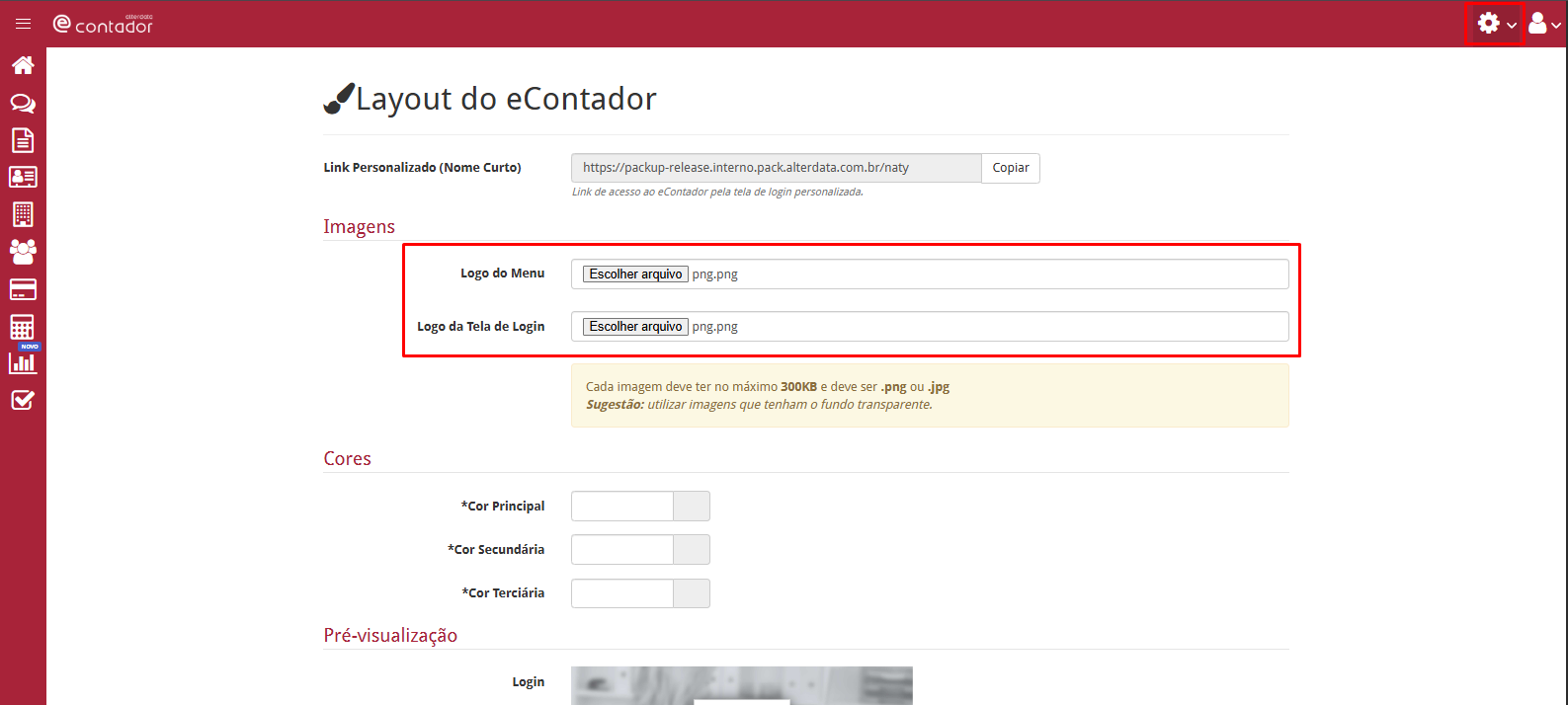Open the contact card sidebar icon
The image size is (1568, 705).
[23, 177]
